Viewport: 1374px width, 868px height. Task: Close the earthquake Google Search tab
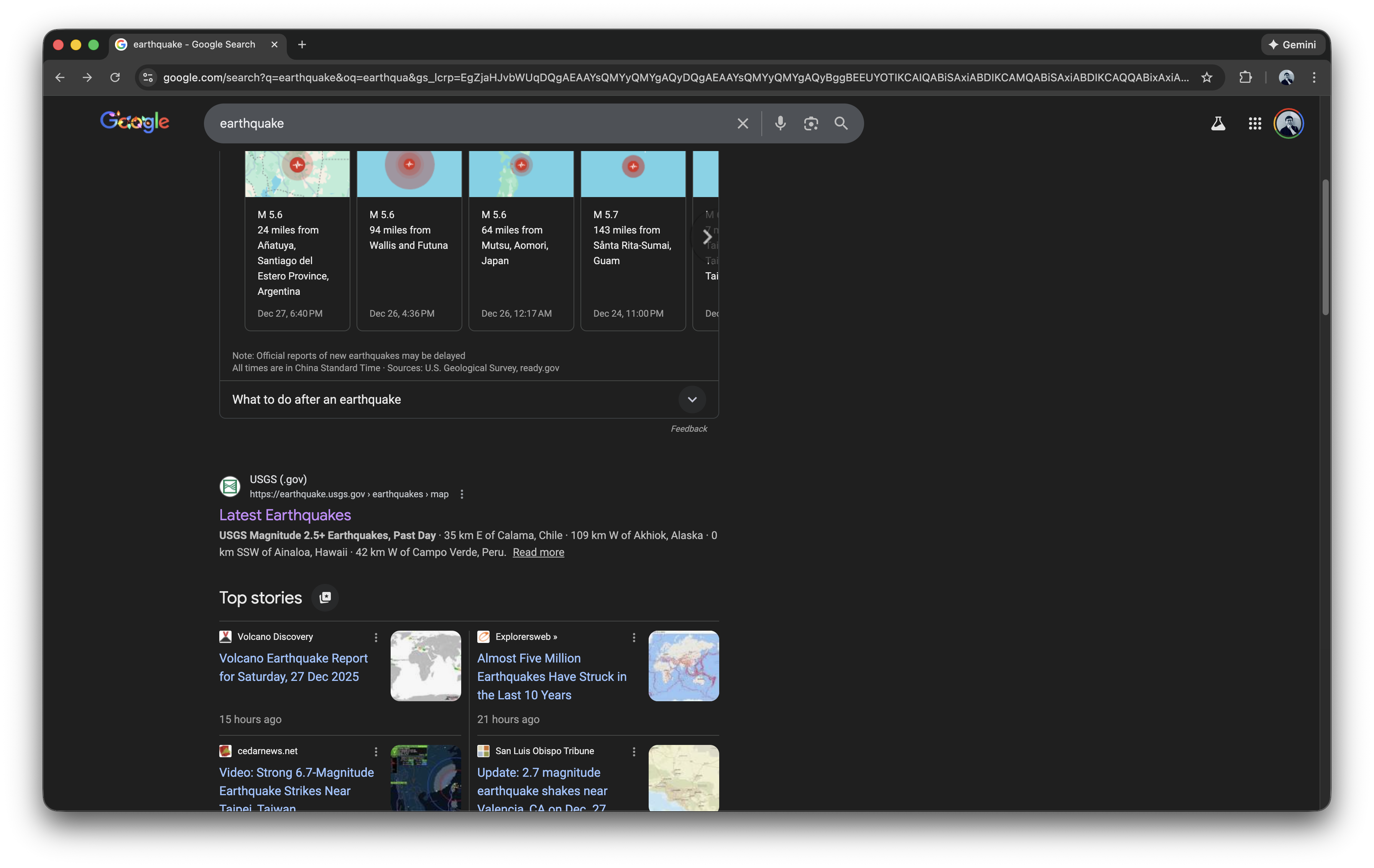coord(274,44)
